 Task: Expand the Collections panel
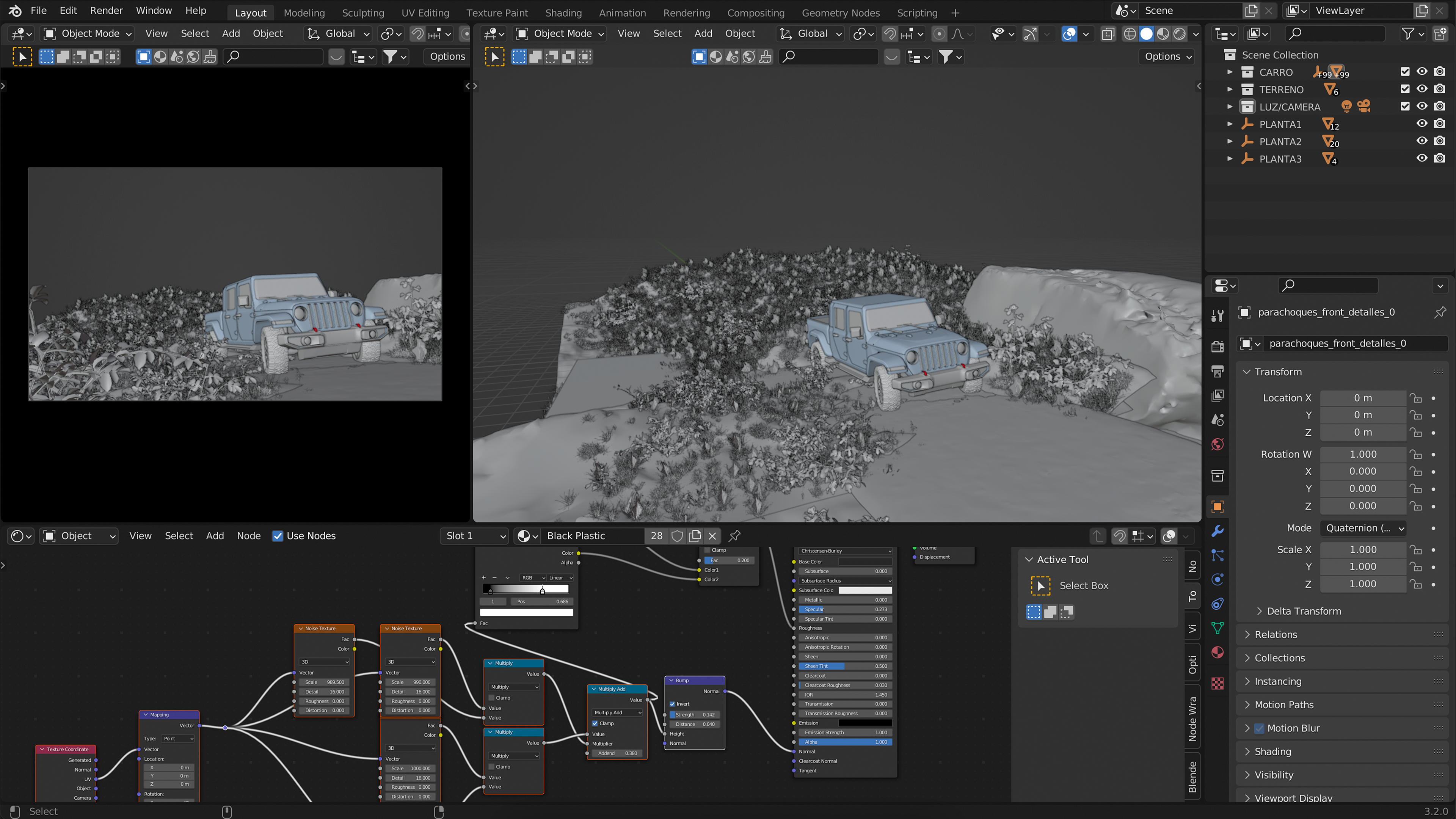coord(1246,658)
